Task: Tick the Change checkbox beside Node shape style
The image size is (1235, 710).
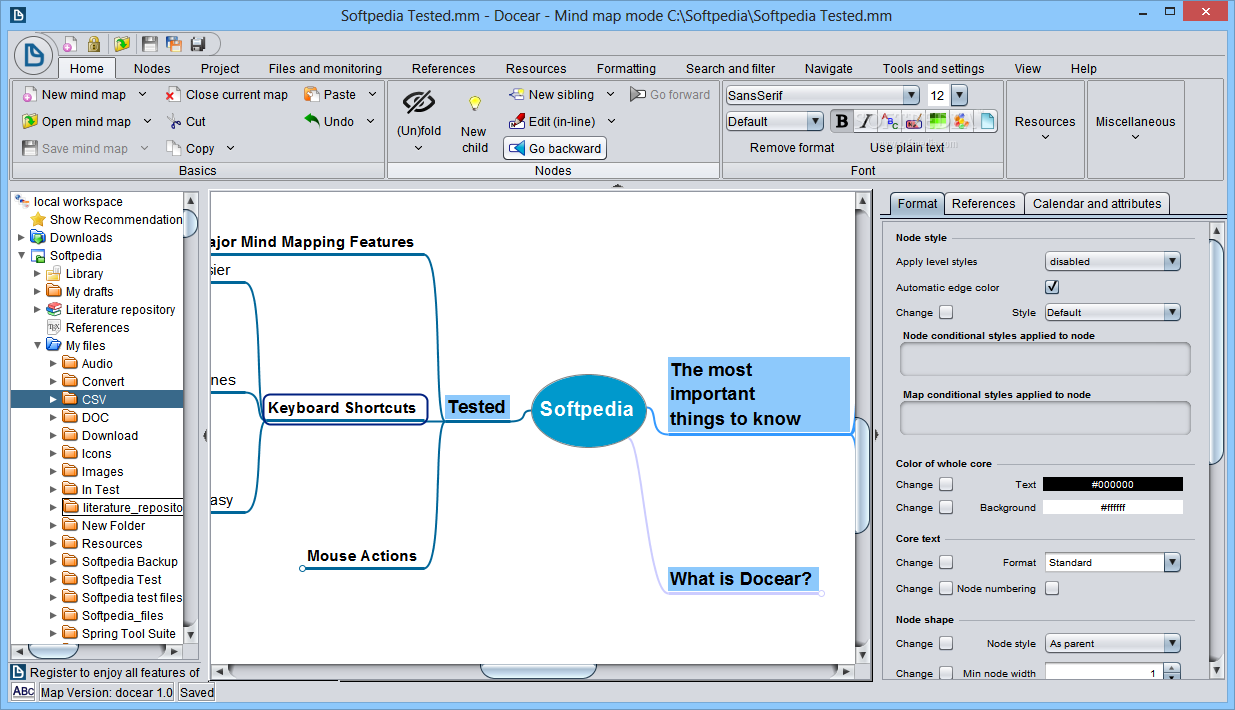Action: pos(946,643)
